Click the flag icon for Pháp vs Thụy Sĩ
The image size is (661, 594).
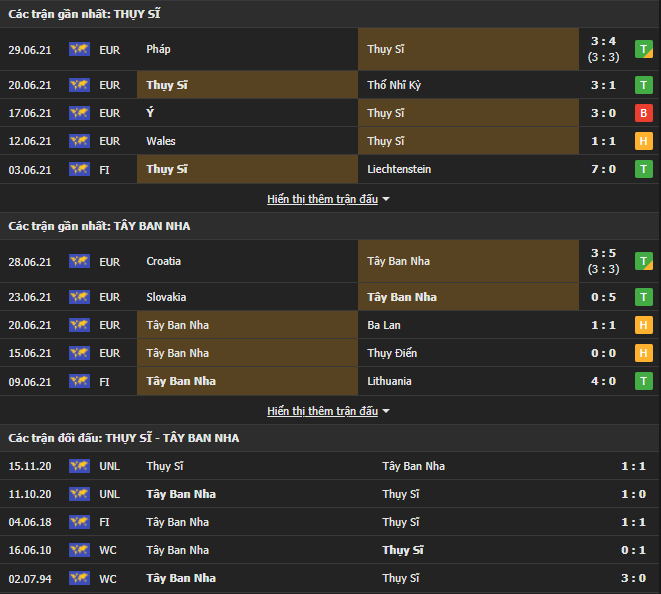point(79,49)
